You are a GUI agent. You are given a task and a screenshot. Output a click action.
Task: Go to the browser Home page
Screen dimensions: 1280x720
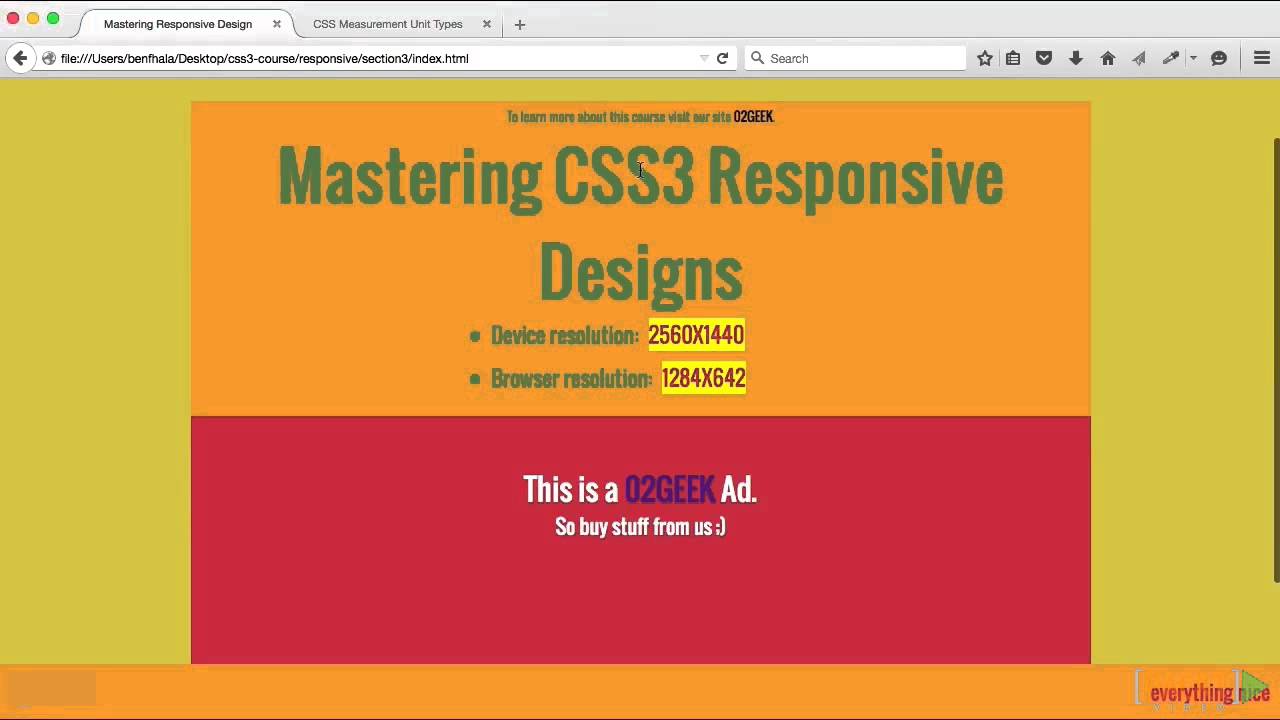click(1108, 58)
